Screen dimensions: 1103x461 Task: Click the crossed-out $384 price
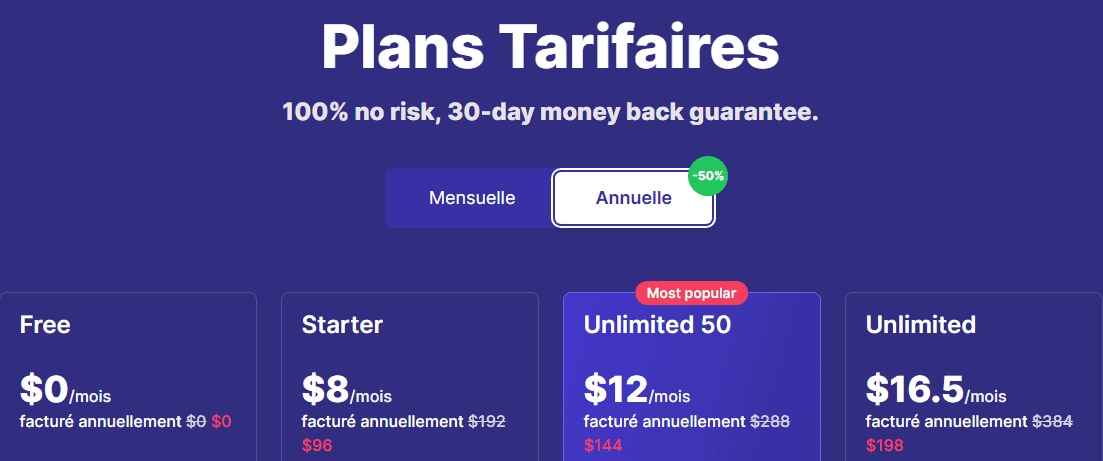1052,422
